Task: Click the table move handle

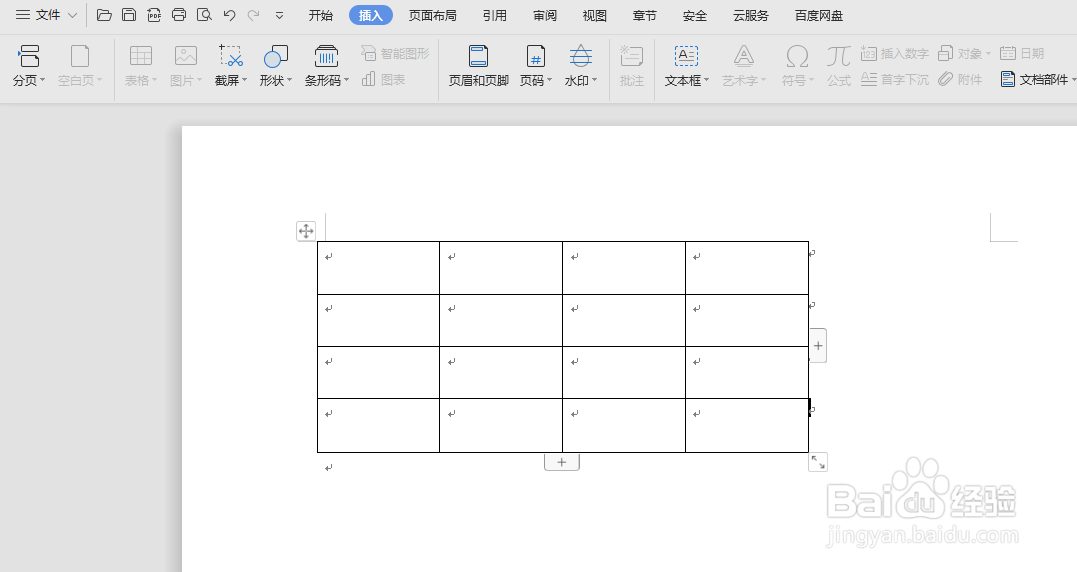Action: coord(306,231)
